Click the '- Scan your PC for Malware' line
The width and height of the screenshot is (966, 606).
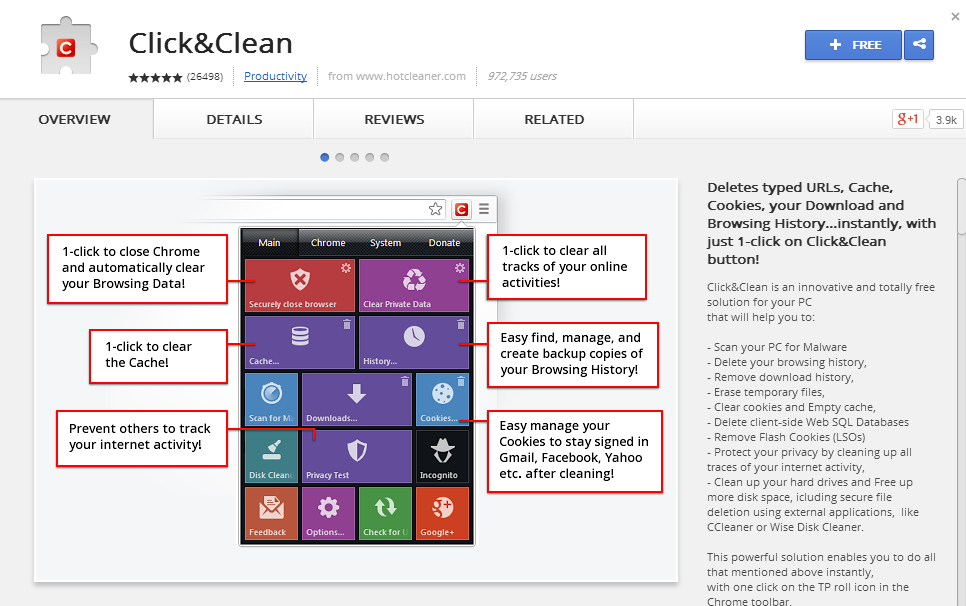click(777, 347)
